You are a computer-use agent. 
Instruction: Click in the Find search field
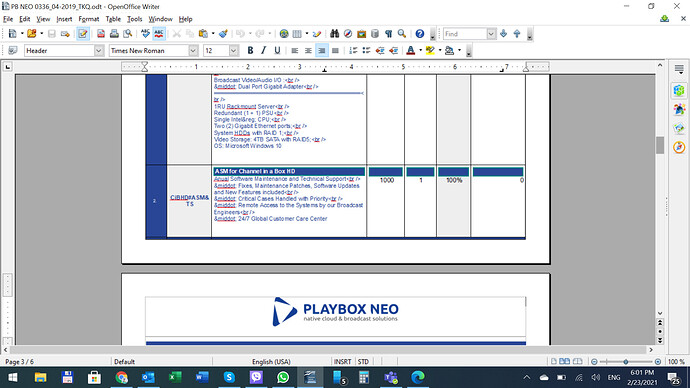[465, 34]
